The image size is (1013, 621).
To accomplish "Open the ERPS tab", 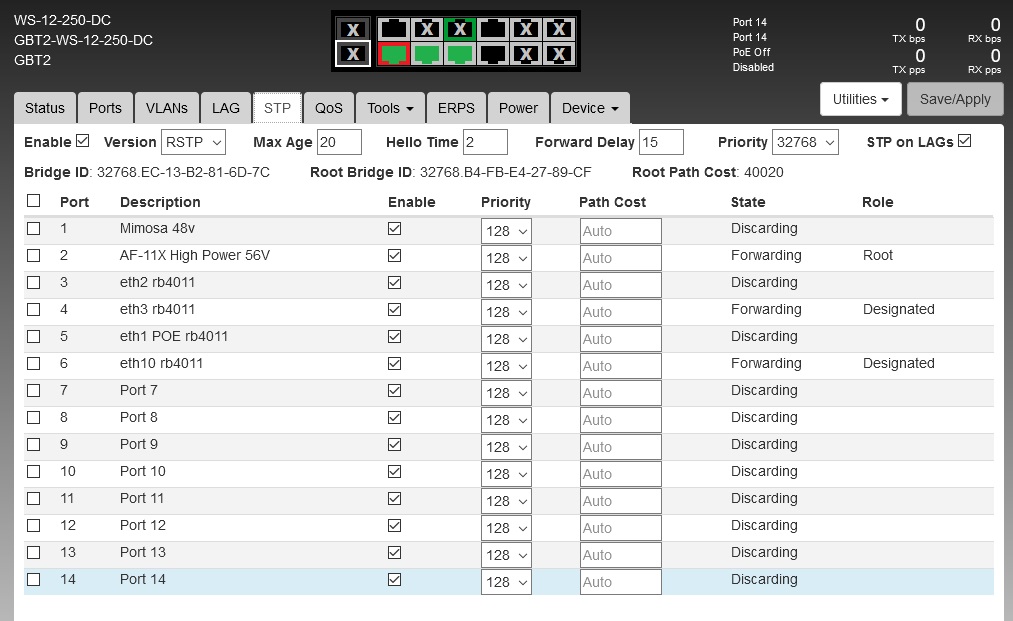I will (456, 108).
